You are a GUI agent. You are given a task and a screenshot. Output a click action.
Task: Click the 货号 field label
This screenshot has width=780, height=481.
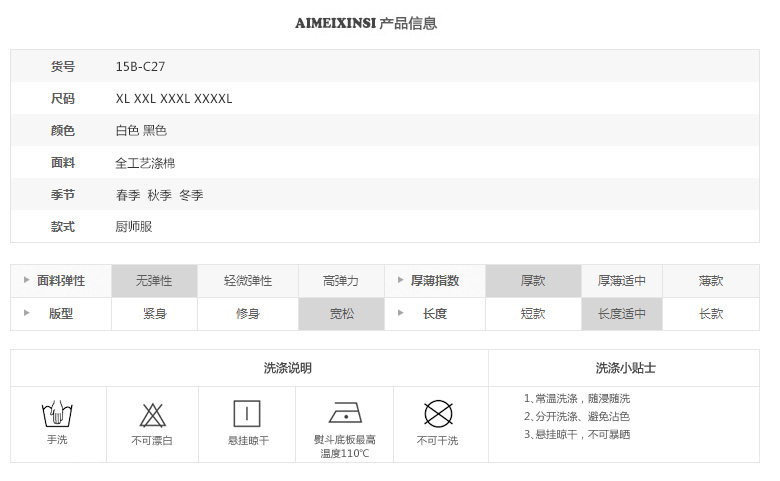[x=63, y=66]
